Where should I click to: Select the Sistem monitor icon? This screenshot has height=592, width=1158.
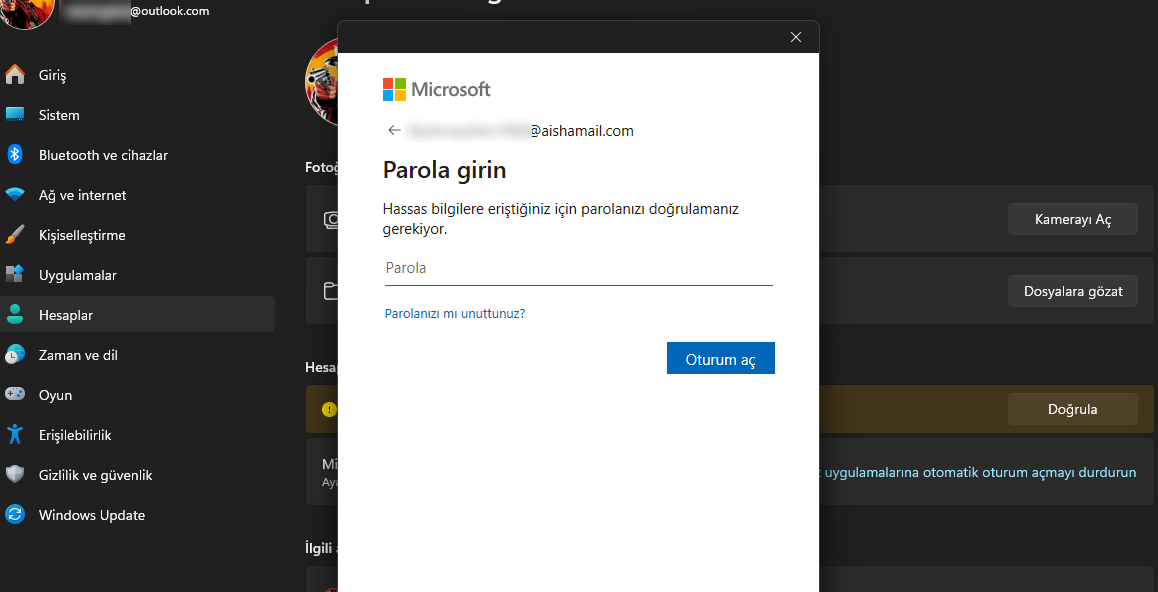click(x=15, y=114)
